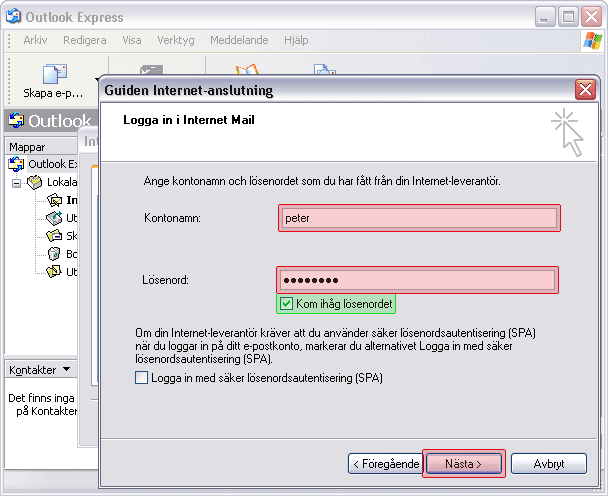This screenshot has width=608, height=496.
Task: Cancel the wizard with Avbryt
Action: (x=548, y=464)
